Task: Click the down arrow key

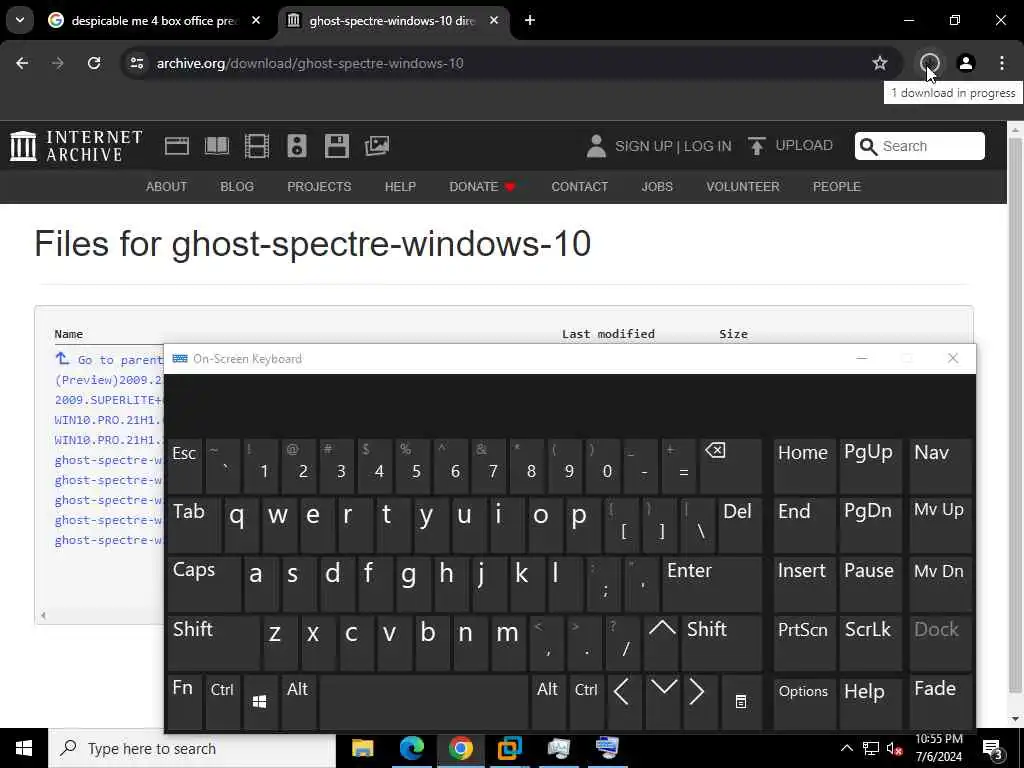Action: (662, 702)
